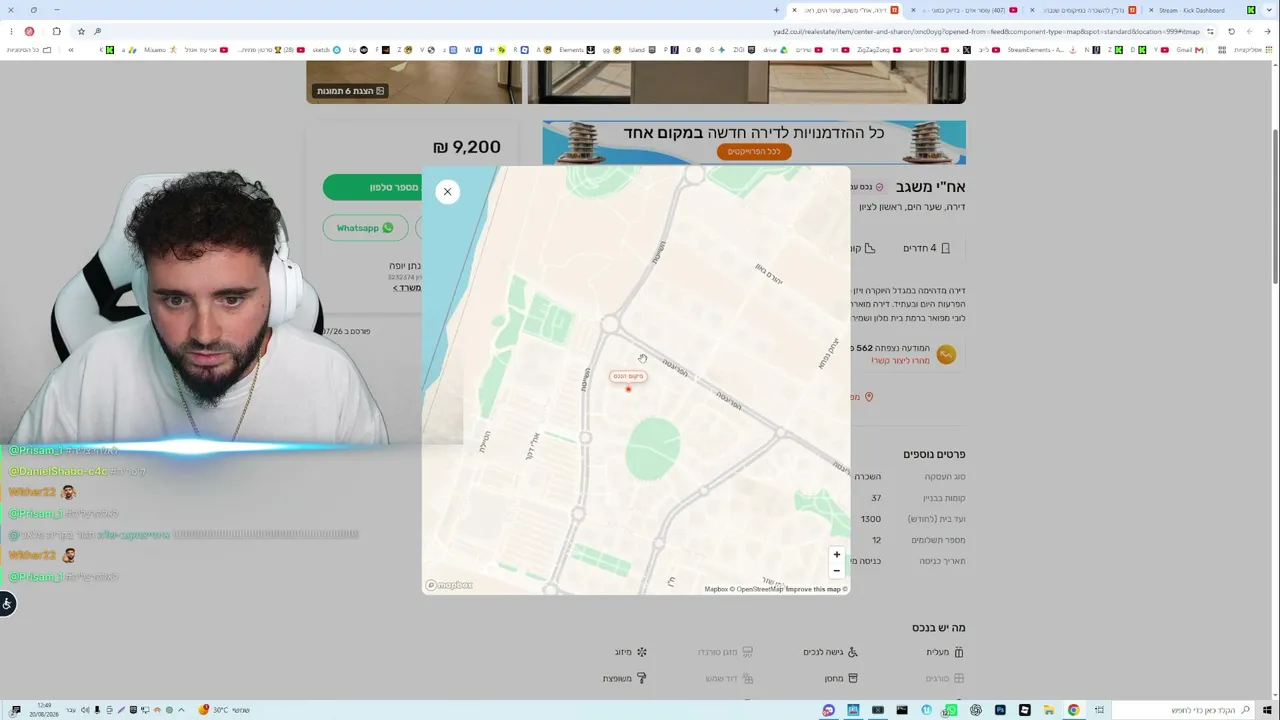Click the 'מה יש בנכס' section heading
Image resolution: width=1280 pixels, height=720 pixels.
(939, 628)
